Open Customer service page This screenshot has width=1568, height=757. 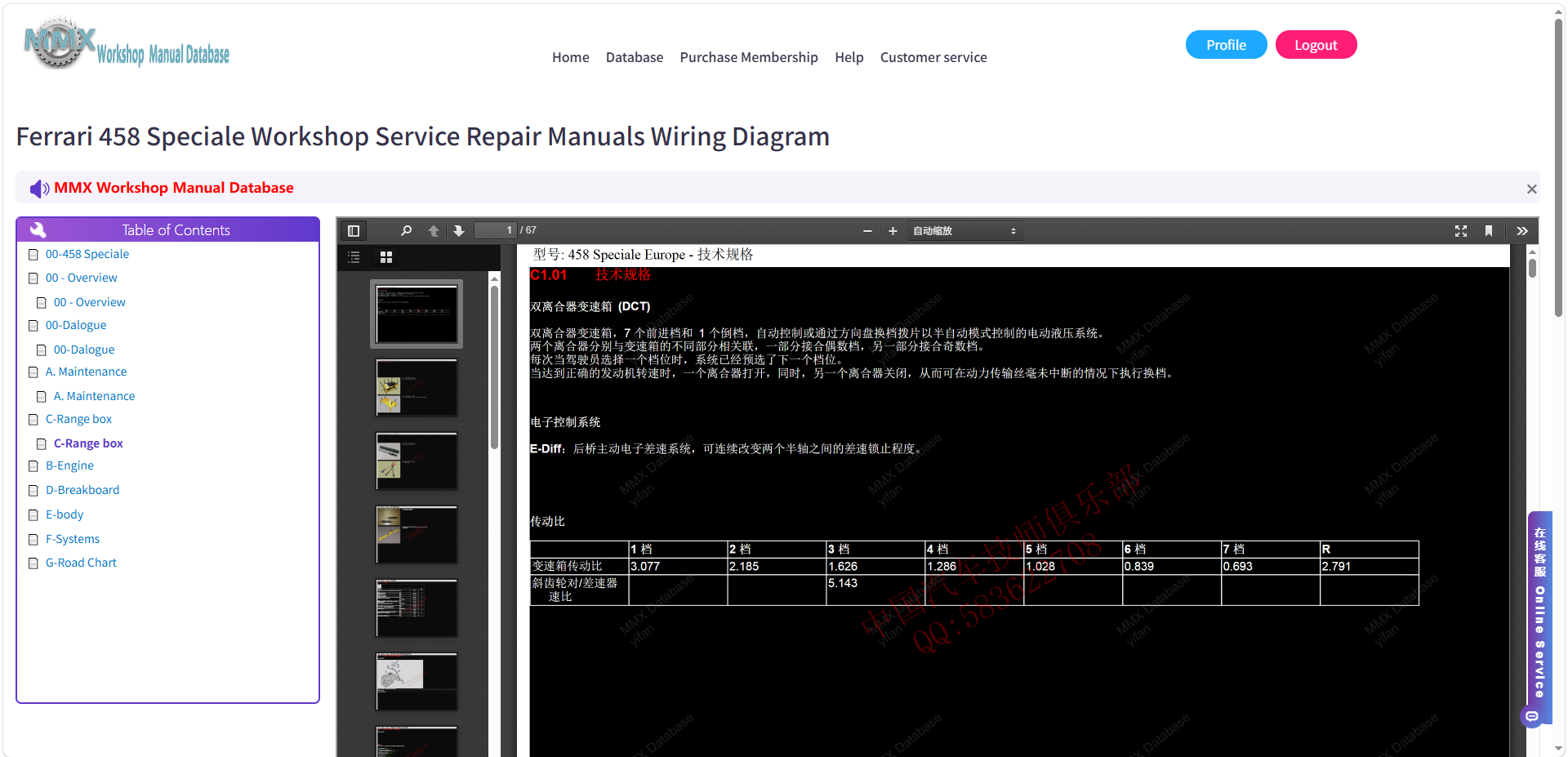point(933,57)
